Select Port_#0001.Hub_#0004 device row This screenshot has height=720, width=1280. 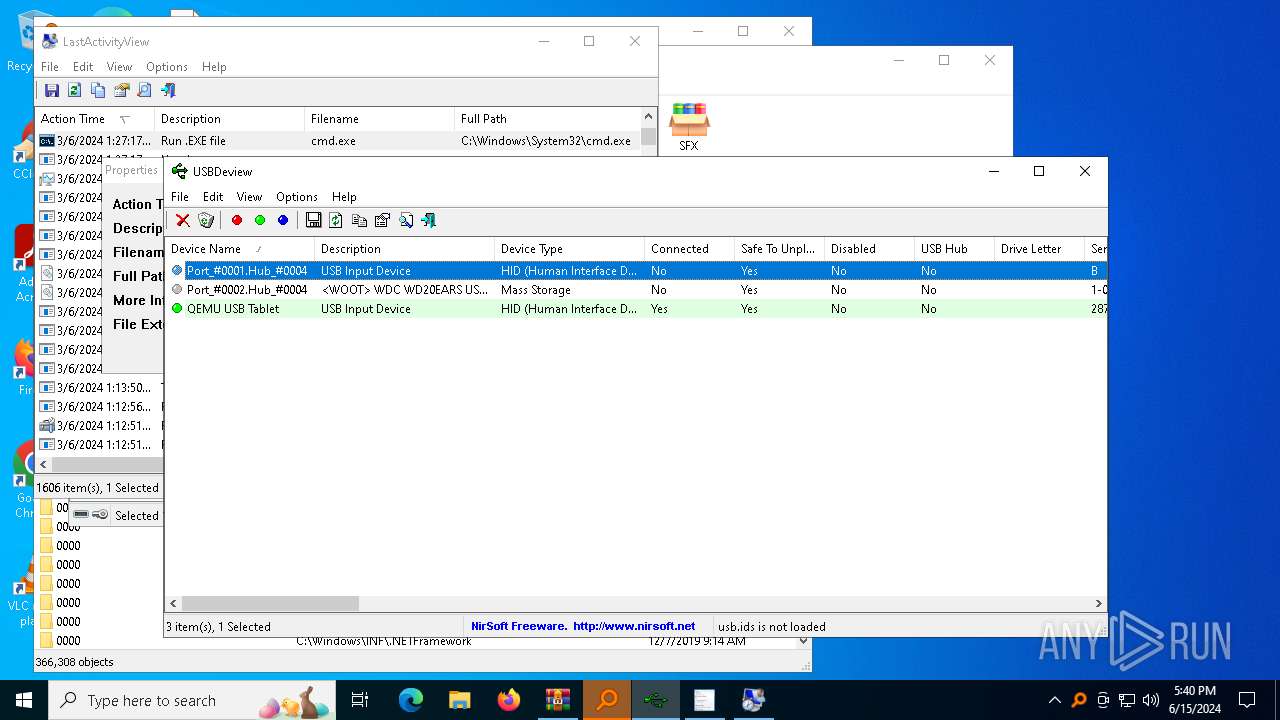tap(636, 271)
